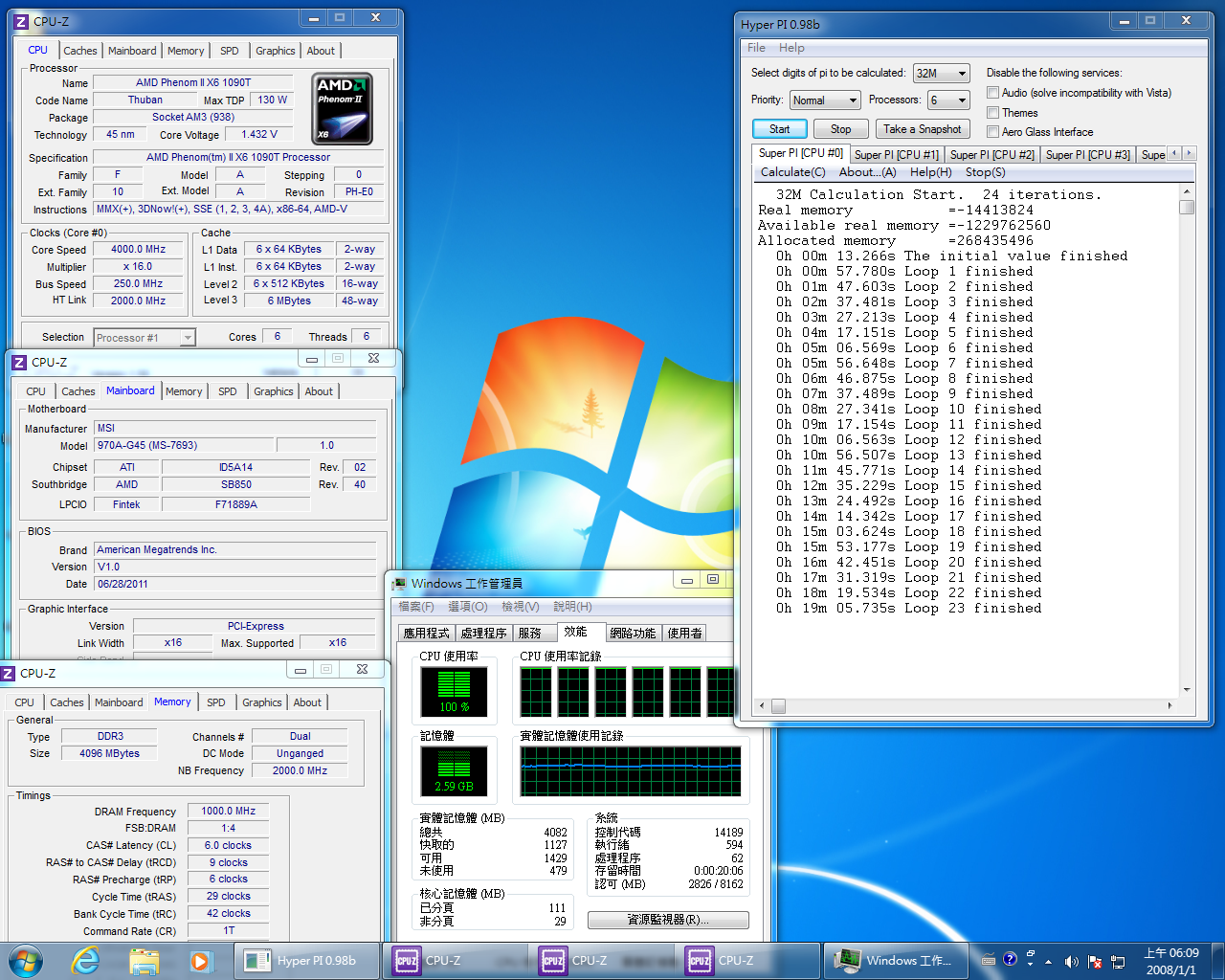The height and width of the screenshot is (980, 1225).
Task: Launch Internet Explorer from the taskbar
Action: coord(86,960)
